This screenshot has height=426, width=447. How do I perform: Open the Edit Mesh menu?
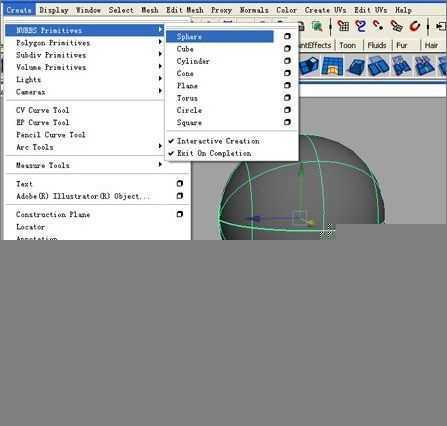tap(185, 10)
